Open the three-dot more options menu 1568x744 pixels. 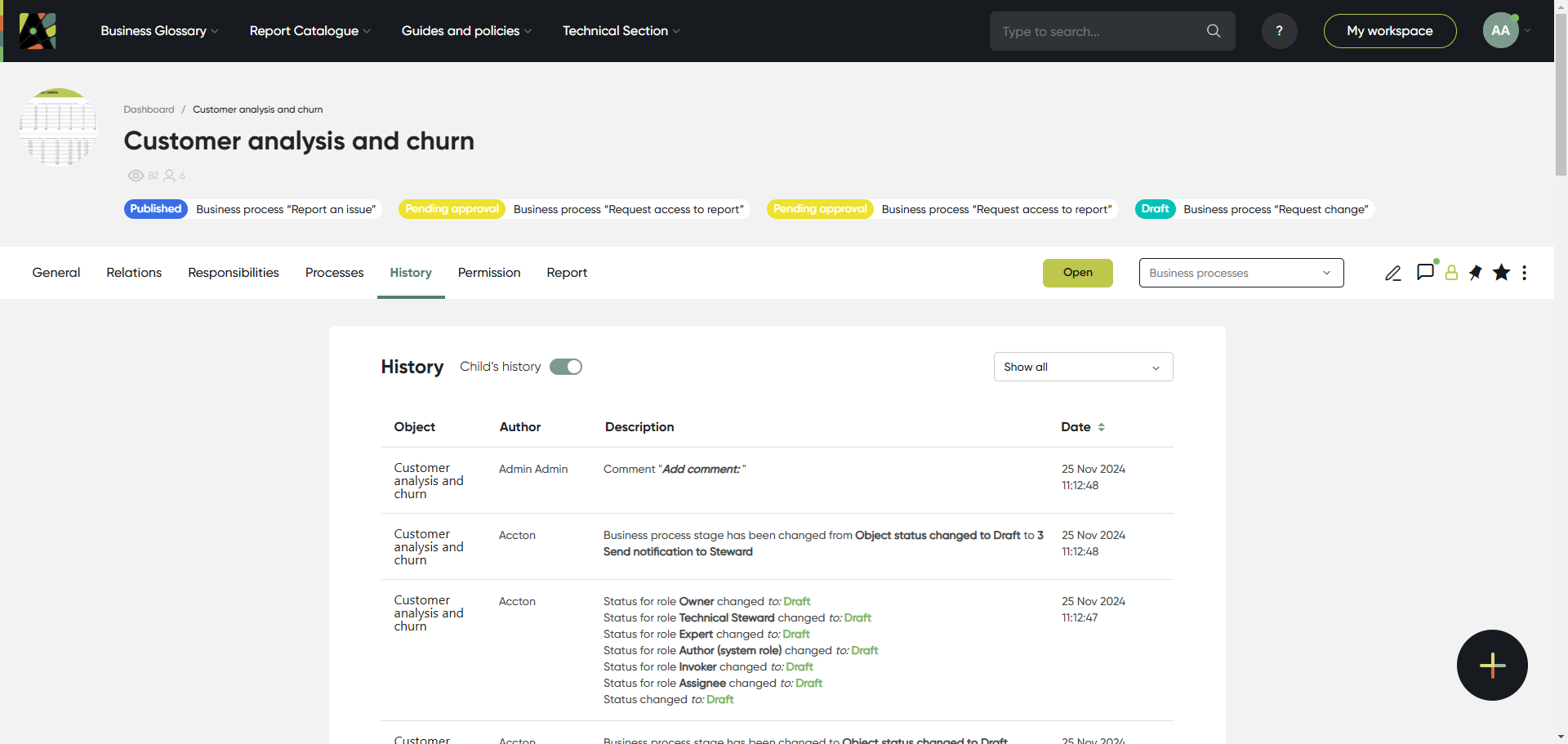(x=1524, y=273)
